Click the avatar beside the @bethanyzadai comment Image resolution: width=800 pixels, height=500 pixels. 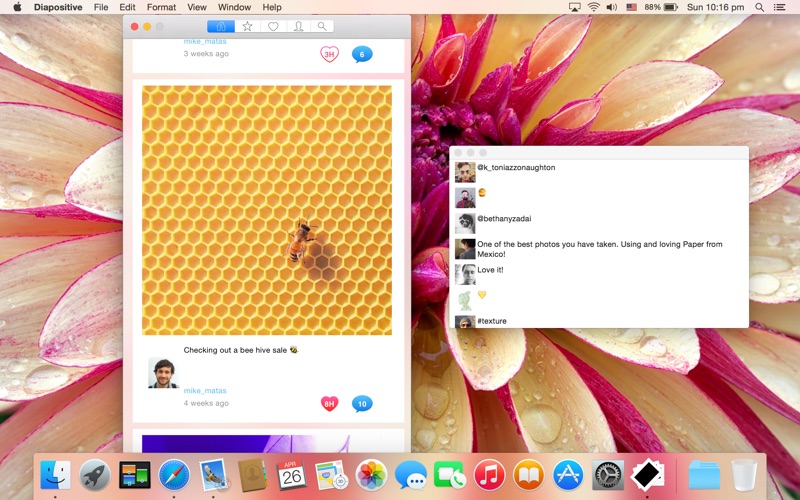[465, 223]
